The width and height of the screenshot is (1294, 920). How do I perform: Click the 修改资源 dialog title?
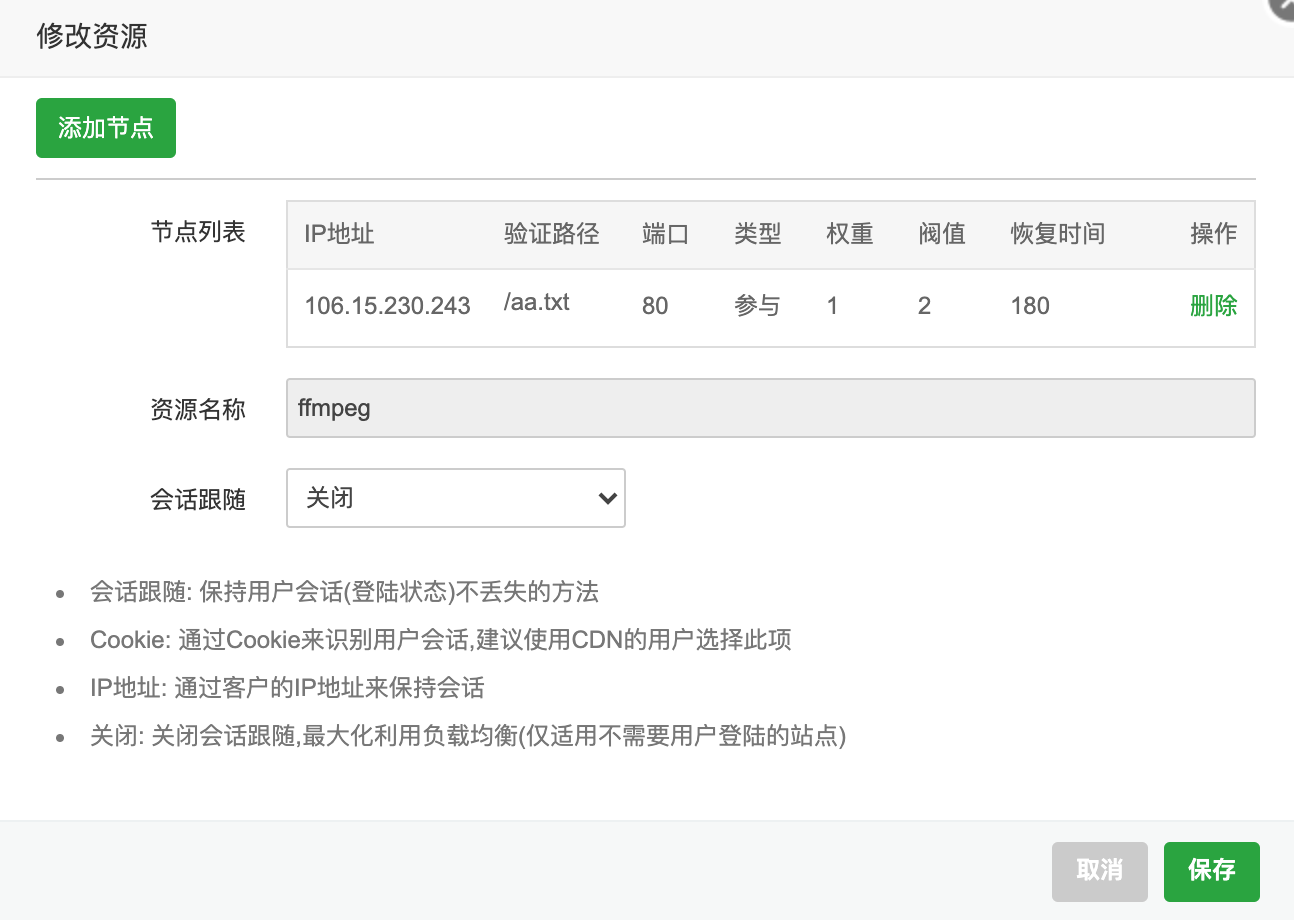[92, 37]
